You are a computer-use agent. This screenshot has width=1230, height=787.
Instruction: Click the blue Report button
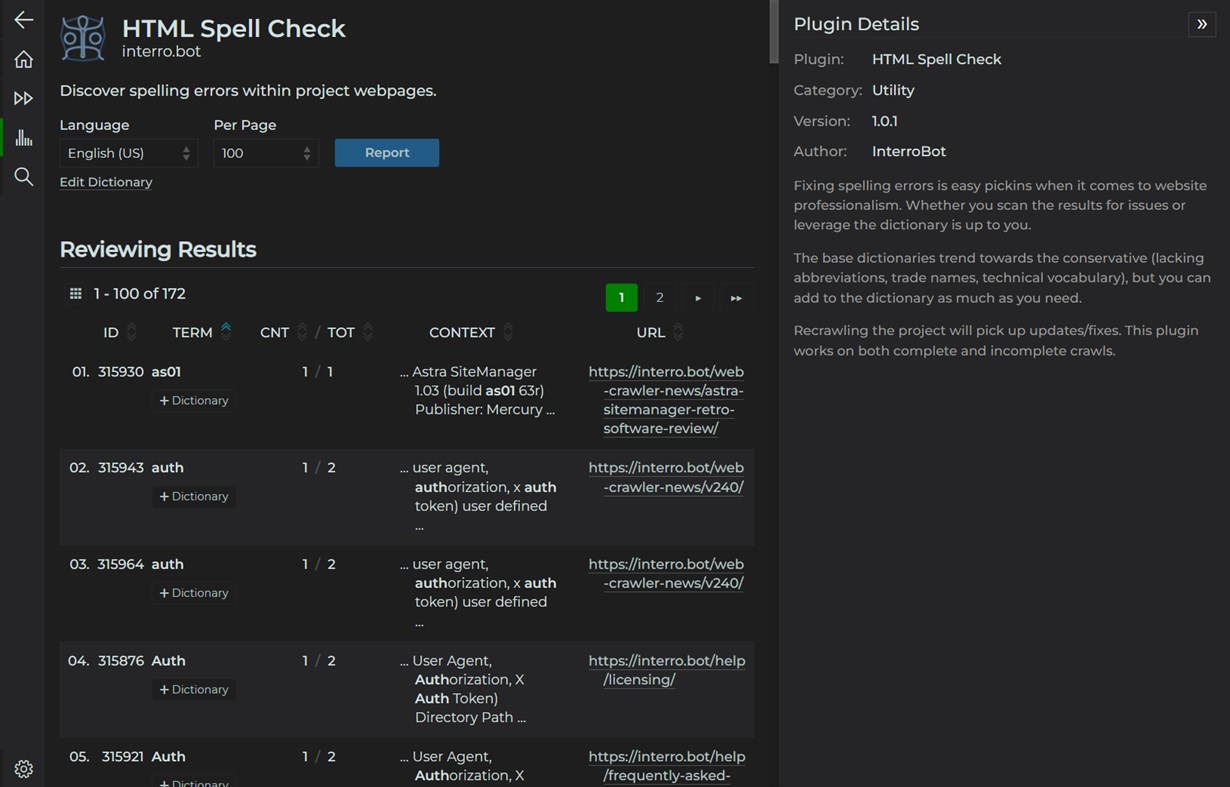point(387,153)
